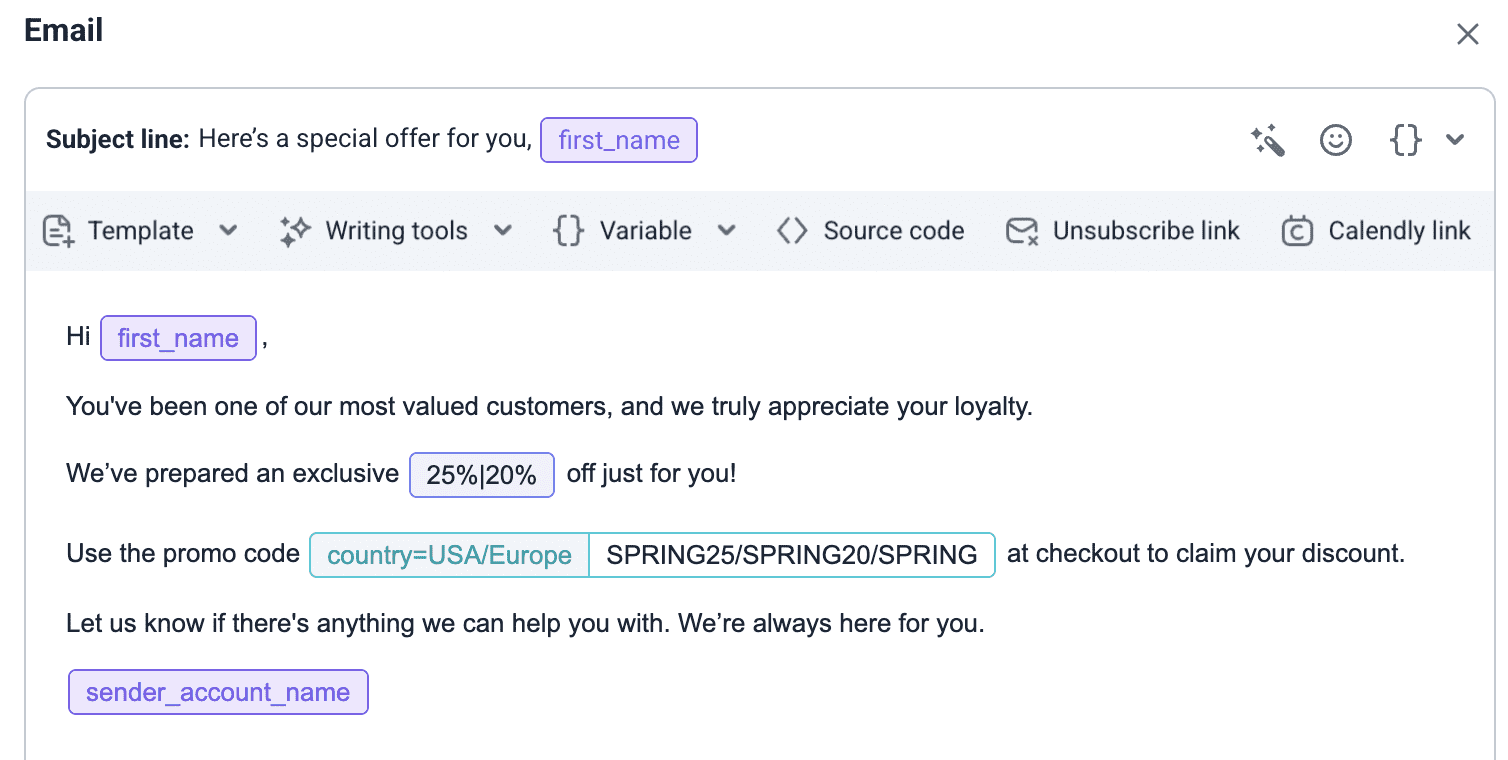This screenshot has width=1508, height=760.
Task: Click the SPRING25/SPRING20/SPRING promo code tag
Action: [792, 555]
